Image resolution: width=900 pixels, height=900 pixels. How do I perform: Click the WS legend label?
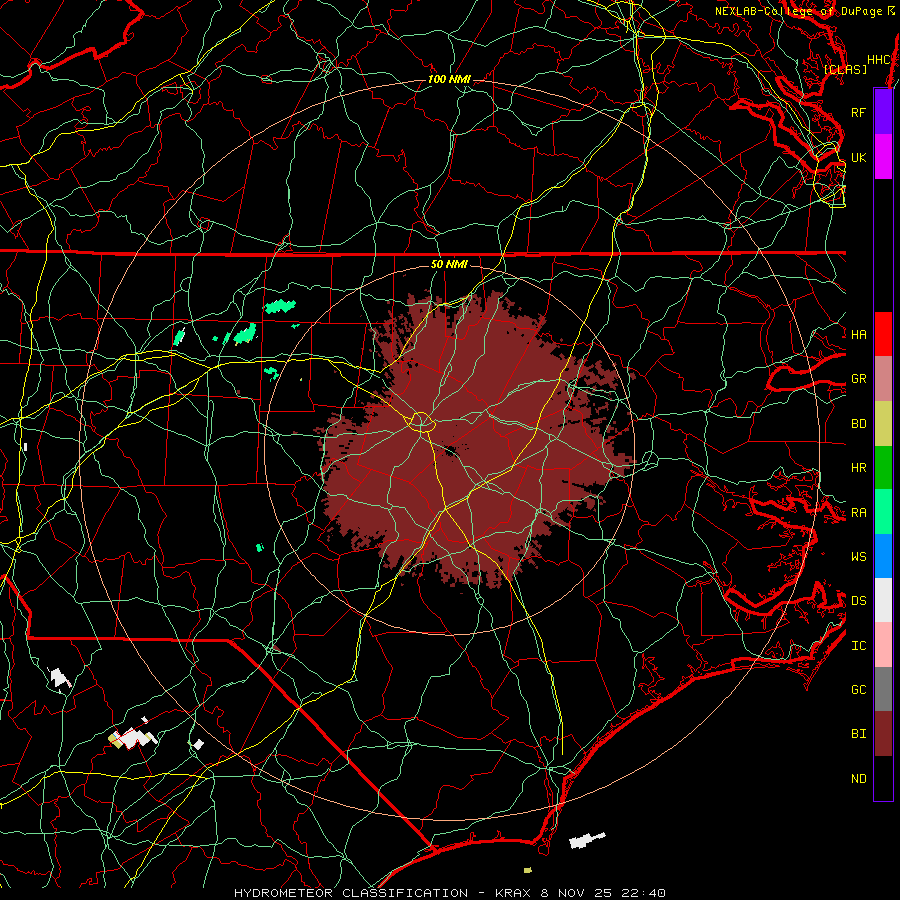[858, 556]
